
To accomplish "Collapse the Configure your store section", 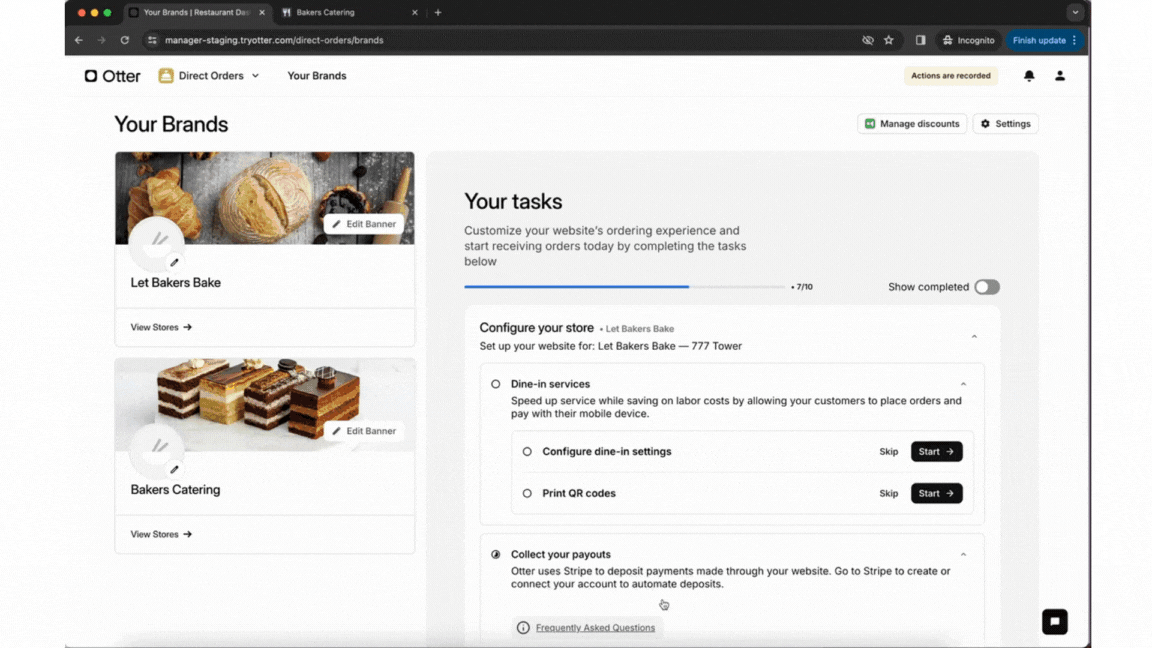I will [974, 337].
